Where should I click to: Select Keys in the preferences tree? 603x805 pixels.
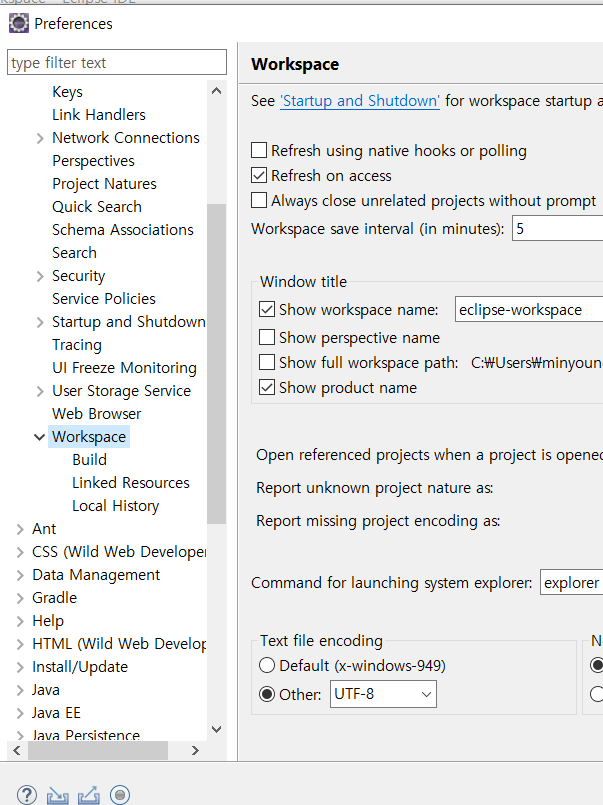tap(67, 92)
